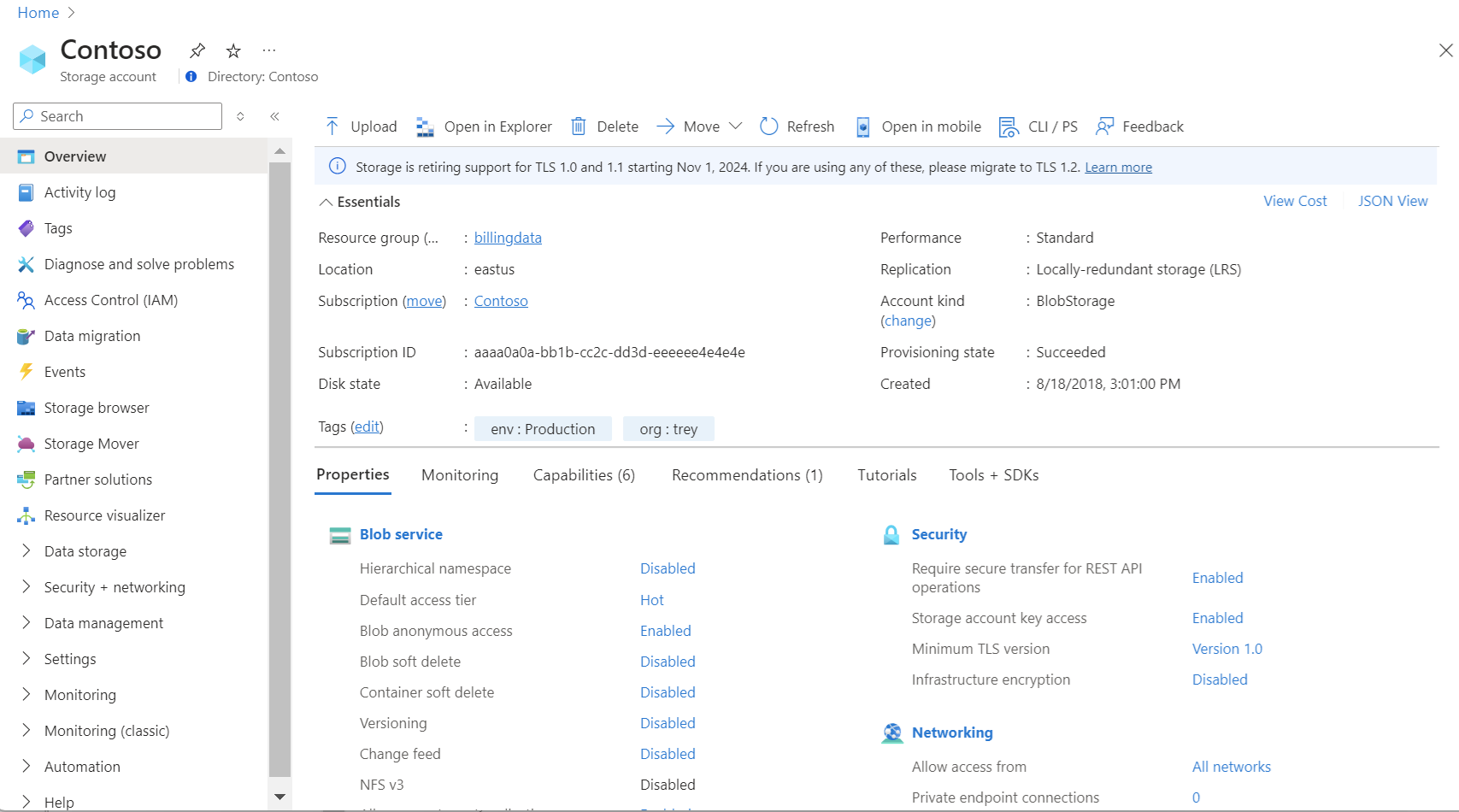Screen dimensions: 1459x812
Task: Click the Security shield icon
Action: tap(891, 535)
